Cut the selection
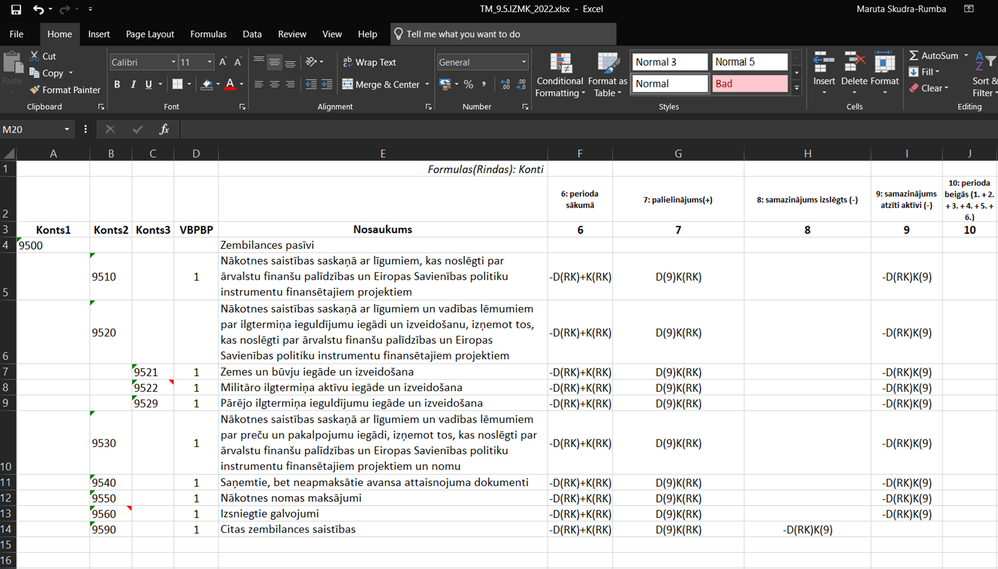Image resolution: width=998 pixels, height=569 pixels. tap(43, 56)
